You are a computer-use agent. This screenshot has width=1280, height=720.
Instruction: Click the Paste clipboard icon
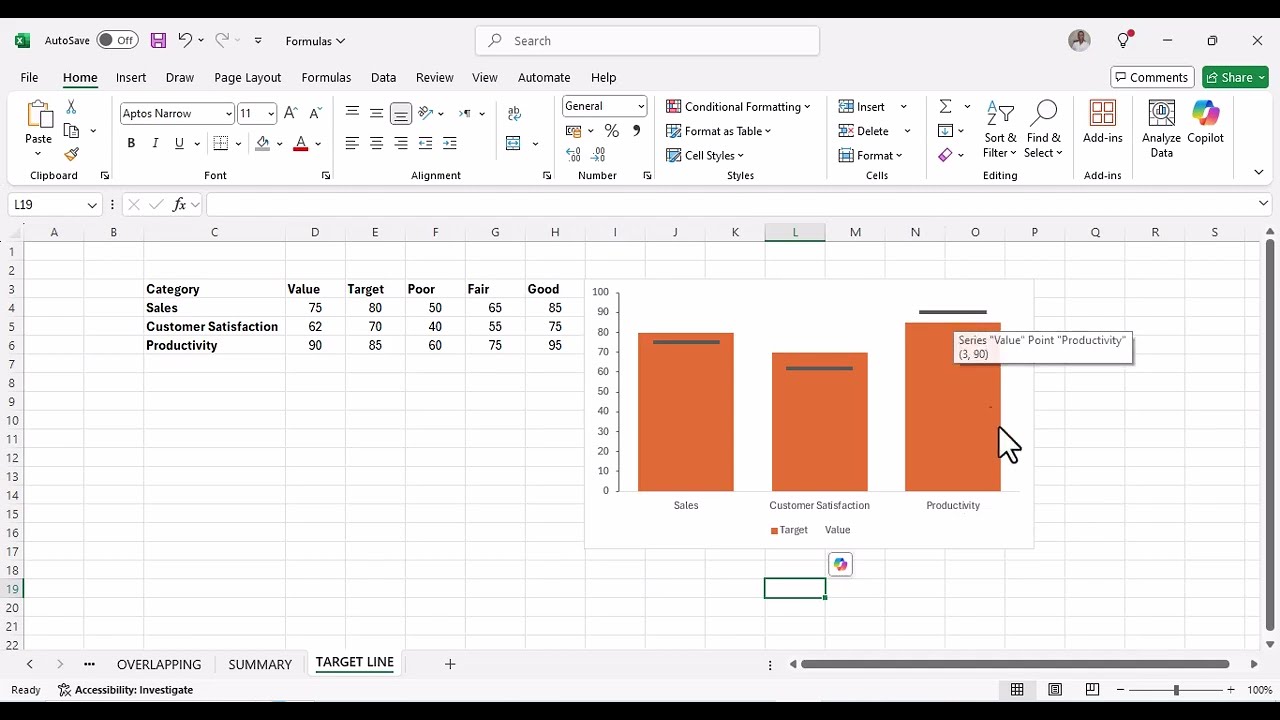39,116
